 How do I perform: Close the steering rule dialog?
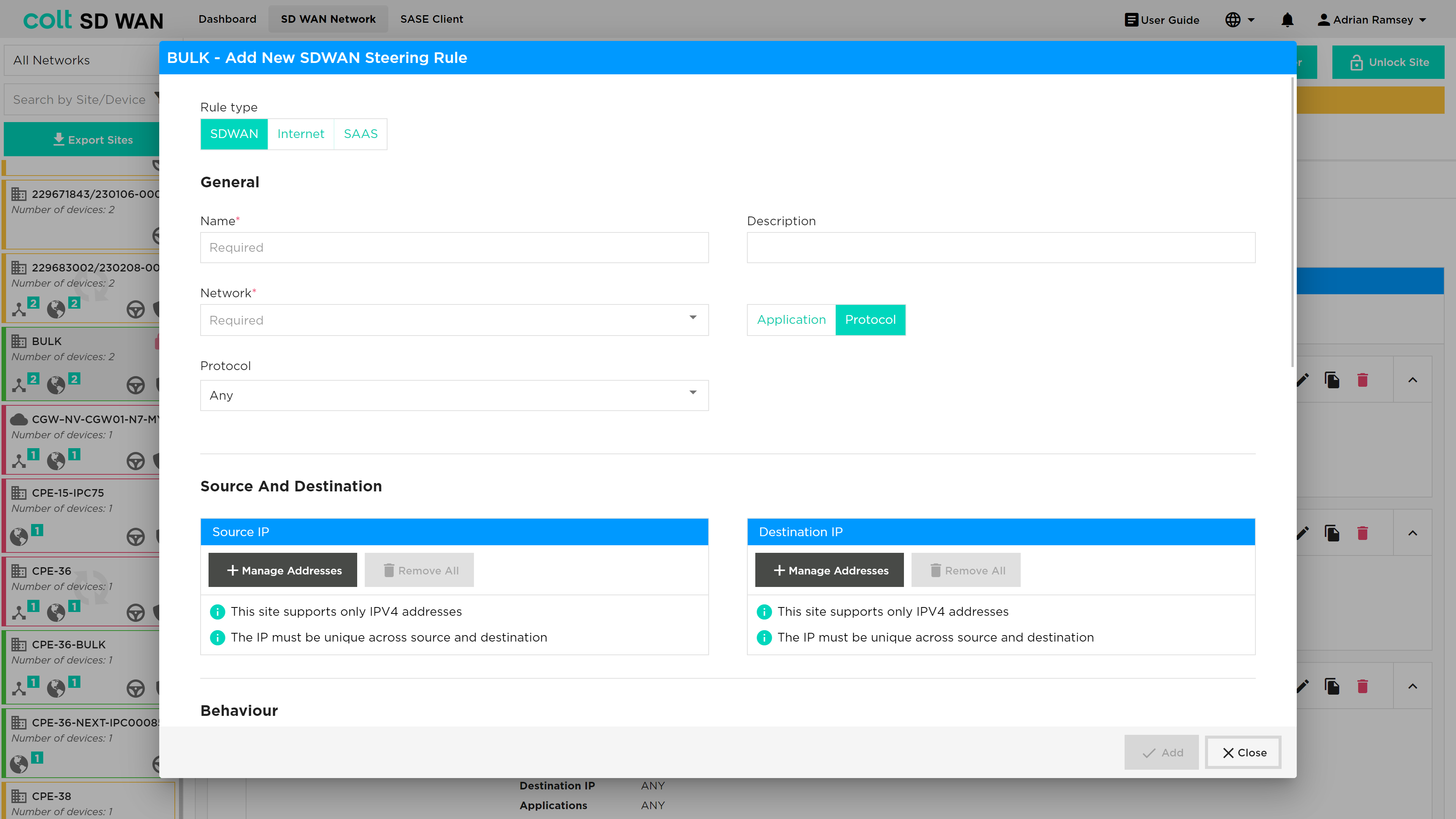click(1244, 753)
